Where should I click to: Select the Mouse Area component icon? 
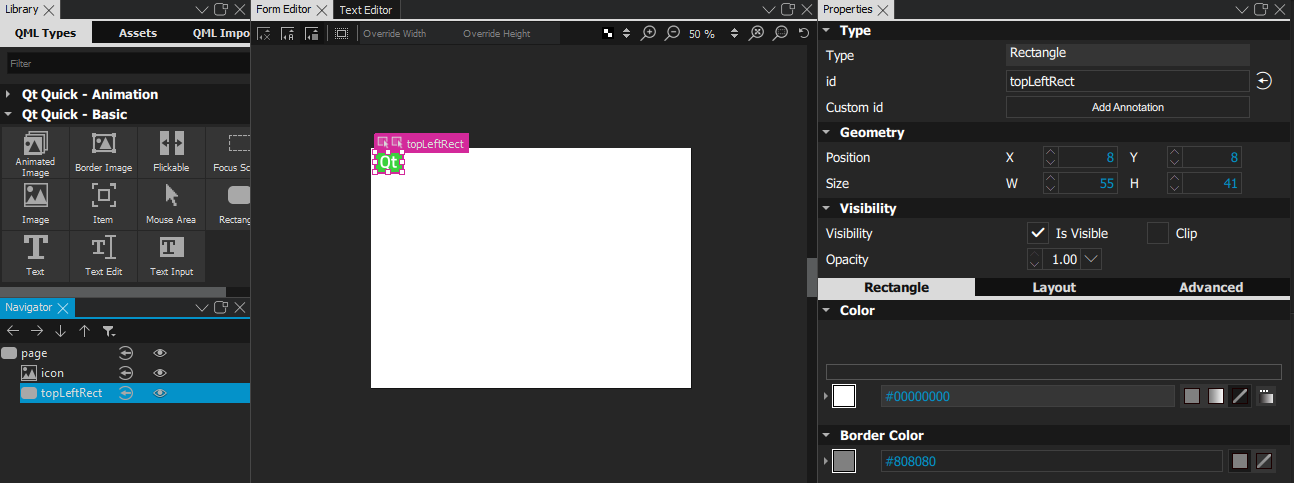tap(171, 202)
